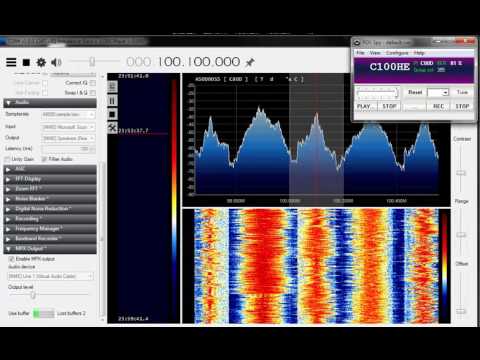480x360 pixels.
Task: Expand the AGC panel
Action: [50, 169]
